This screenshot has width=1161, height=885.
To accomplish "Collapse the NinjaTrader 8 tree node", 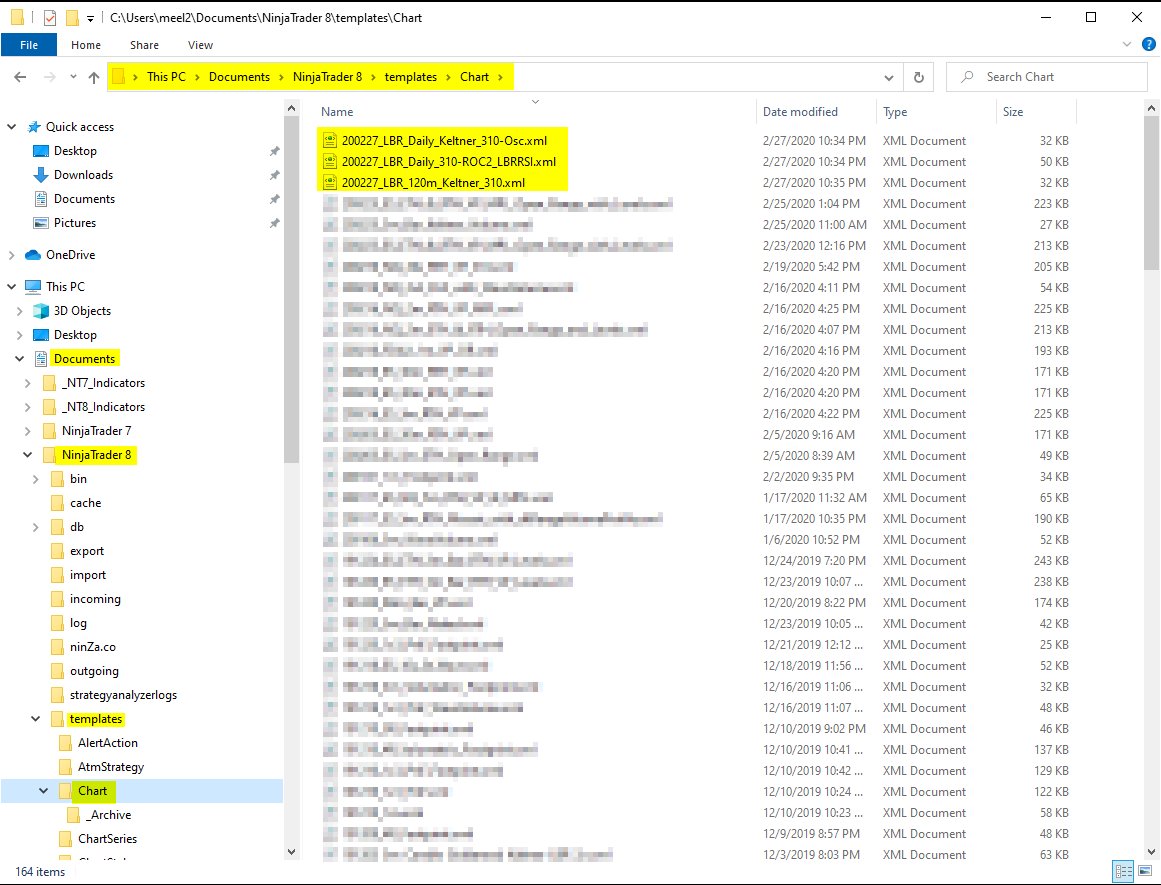I will tap(27, 455).
